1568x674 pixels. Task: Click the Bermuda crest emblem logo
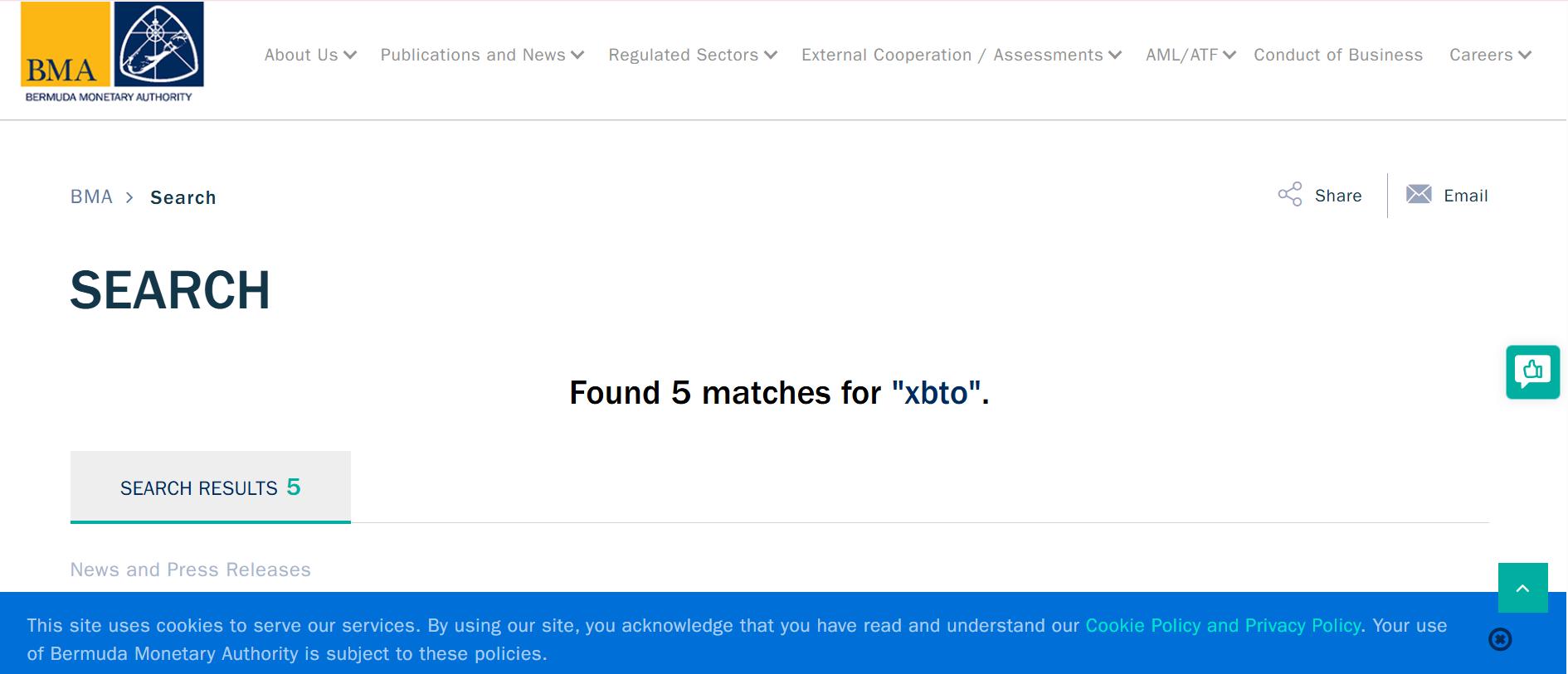coord(158,44)
